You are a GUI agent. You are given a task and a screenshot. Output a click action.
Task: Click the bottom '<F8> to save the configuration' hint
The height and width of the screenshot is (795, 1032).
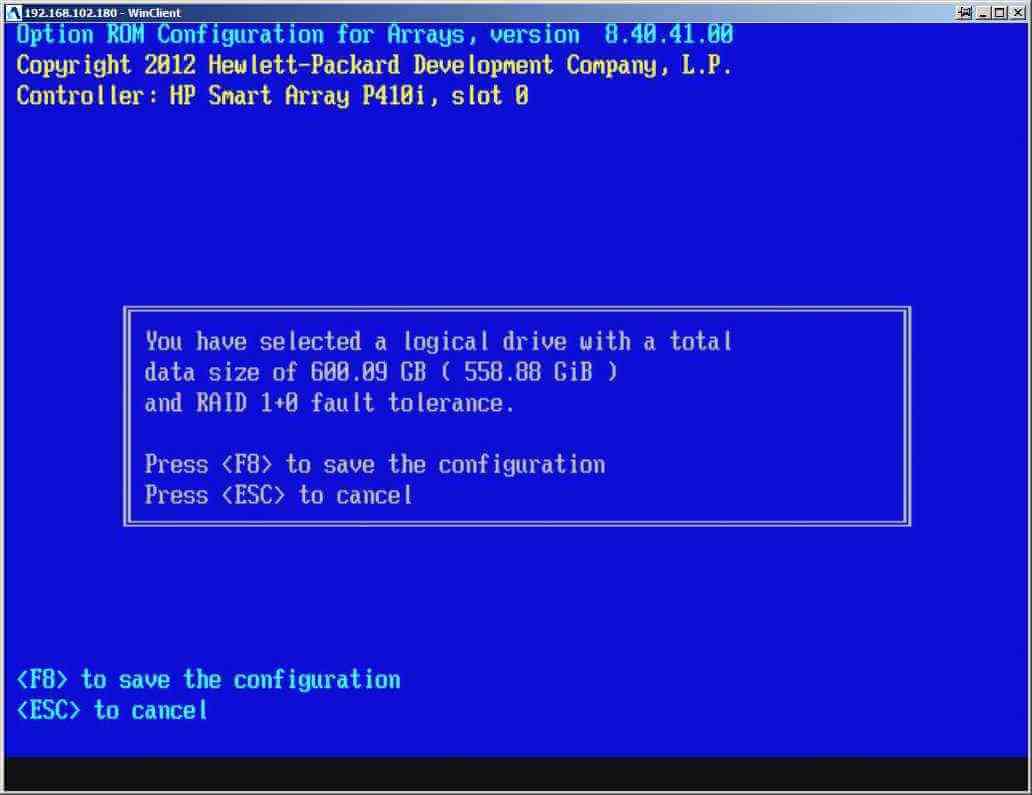tap(208, 680)
